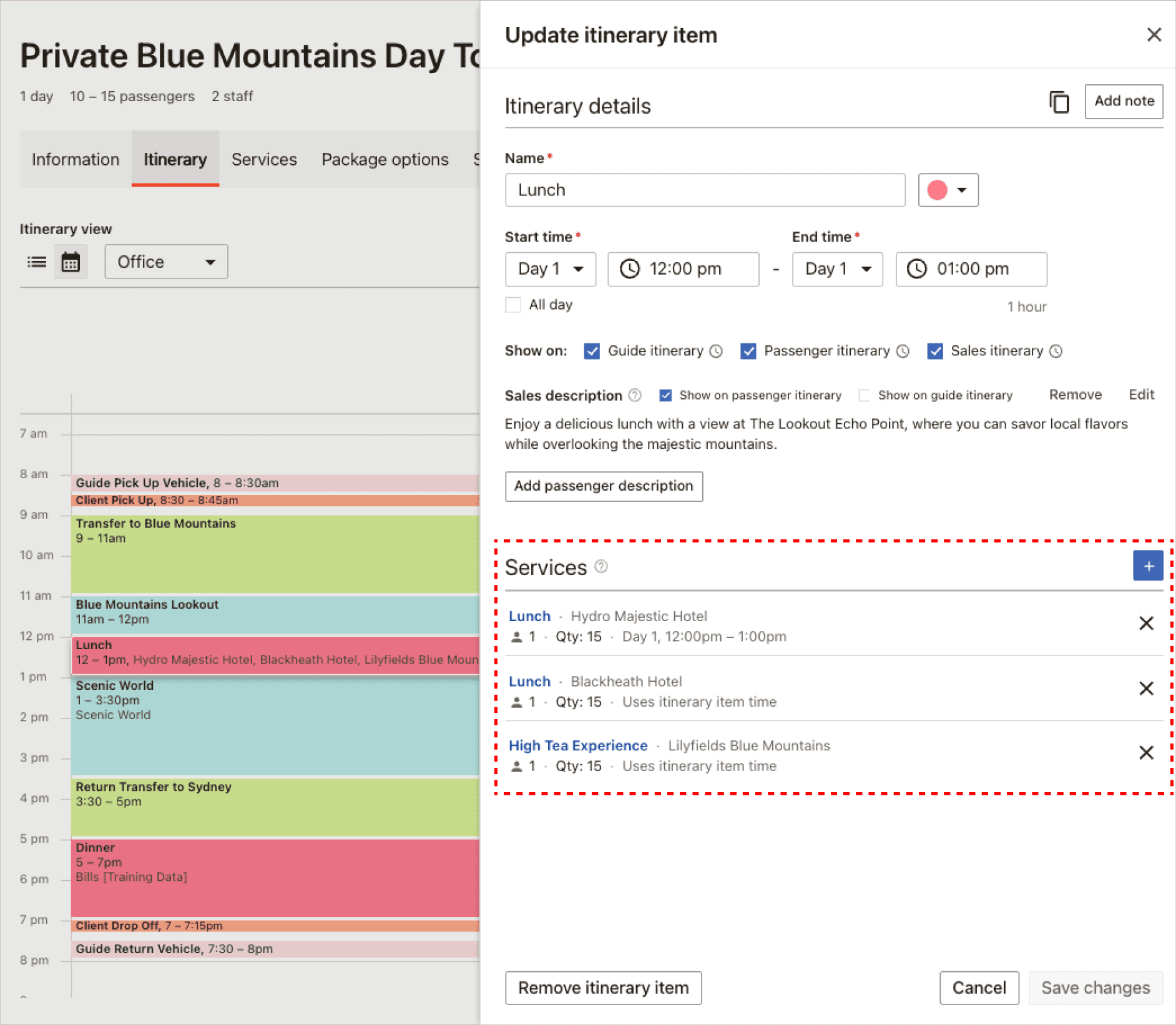Enable Show on guide itinerary checkbox
1176x1025 pixels.
[865, 395]
